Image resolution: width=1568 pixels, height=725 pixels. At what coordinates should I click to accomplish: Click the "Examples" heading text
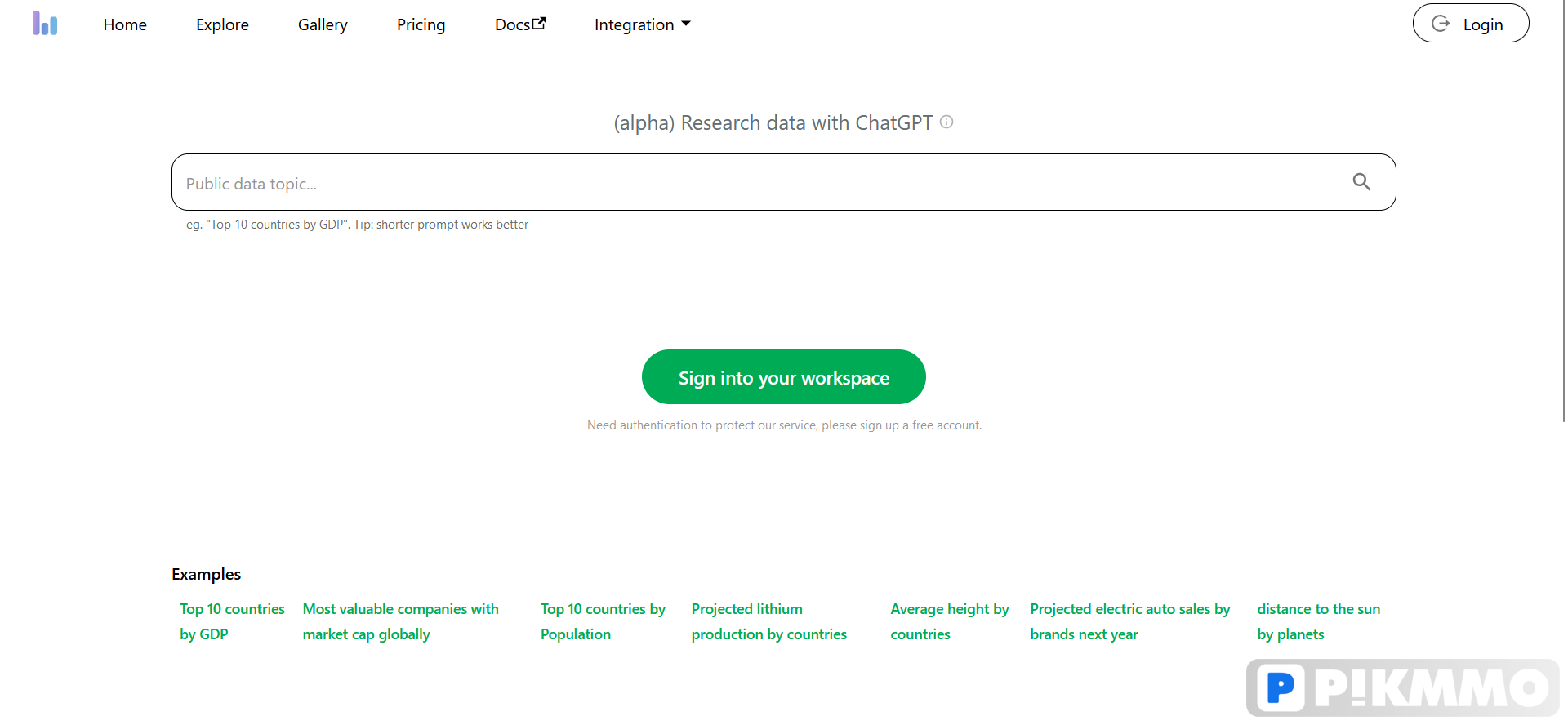click(x=206, y=574)
